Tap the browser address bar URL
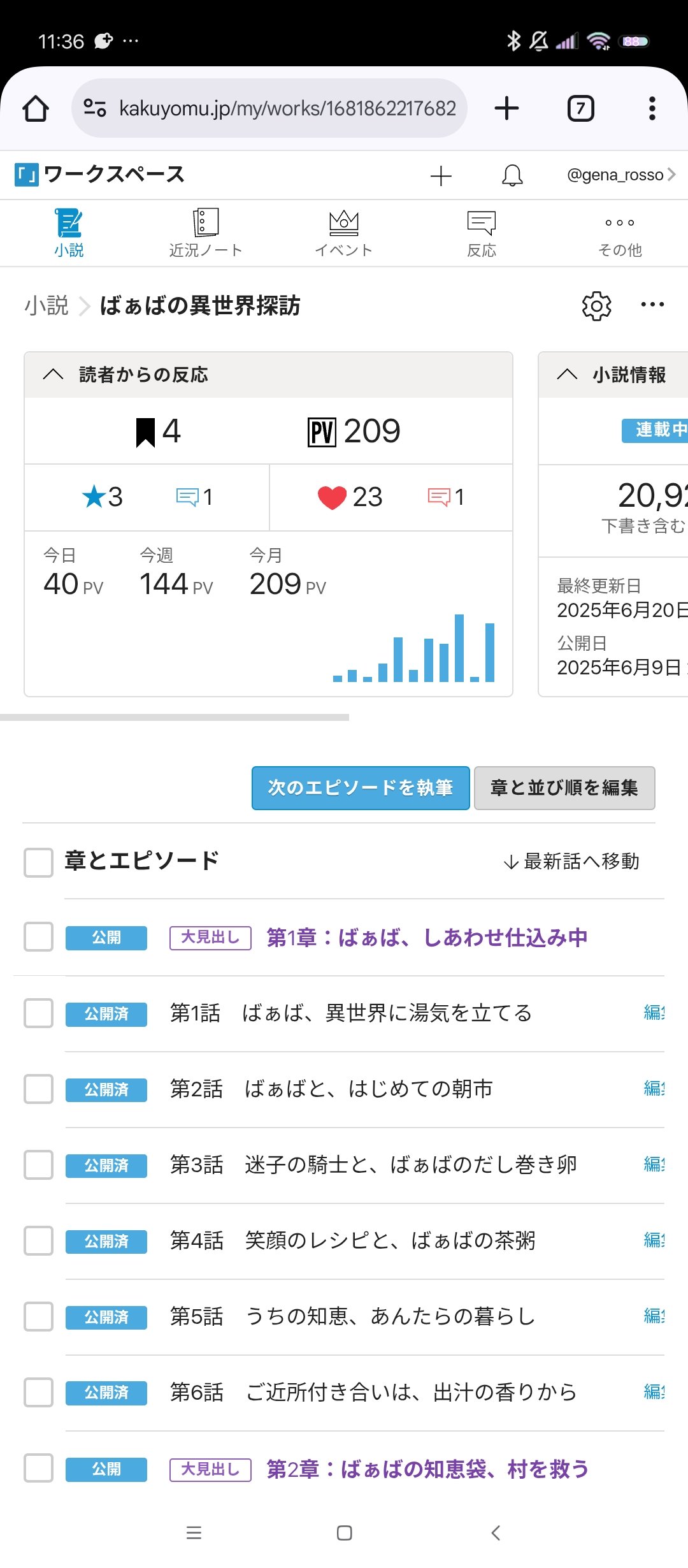Viewport: 688px width, 1568px height. 287,108
